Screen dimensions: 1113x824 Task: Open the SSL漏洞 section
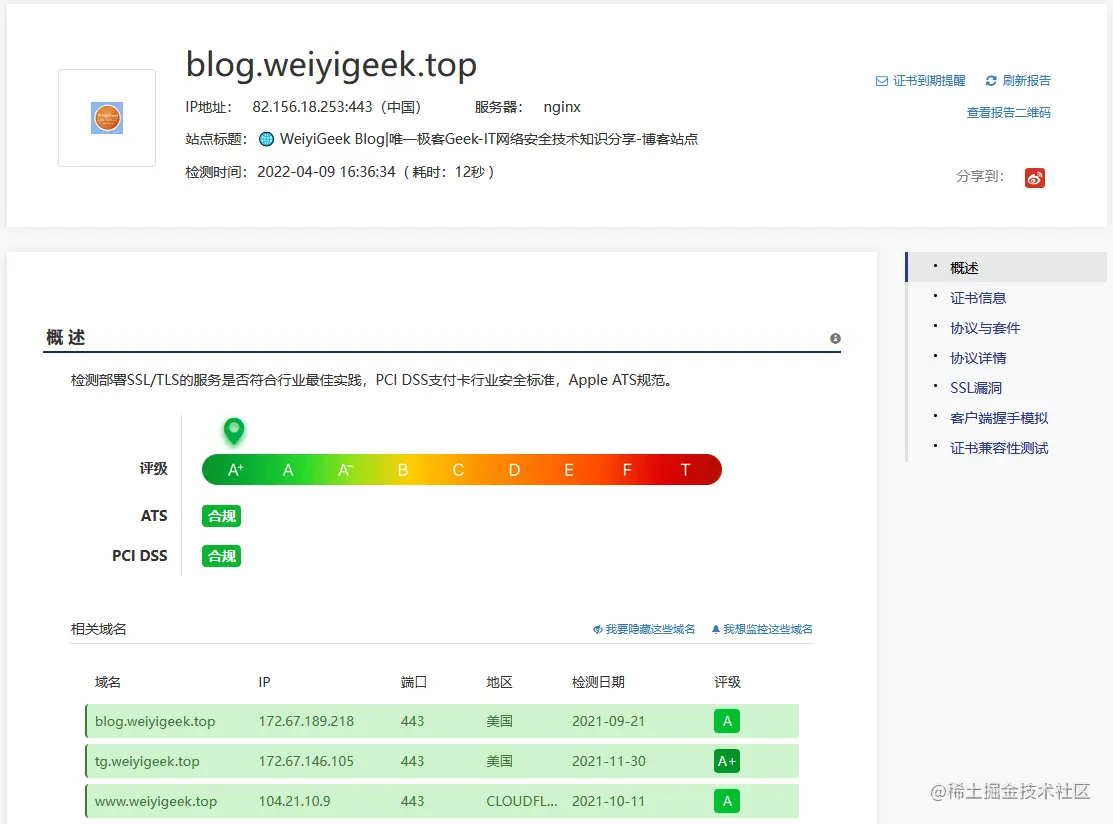pos(976,387)
